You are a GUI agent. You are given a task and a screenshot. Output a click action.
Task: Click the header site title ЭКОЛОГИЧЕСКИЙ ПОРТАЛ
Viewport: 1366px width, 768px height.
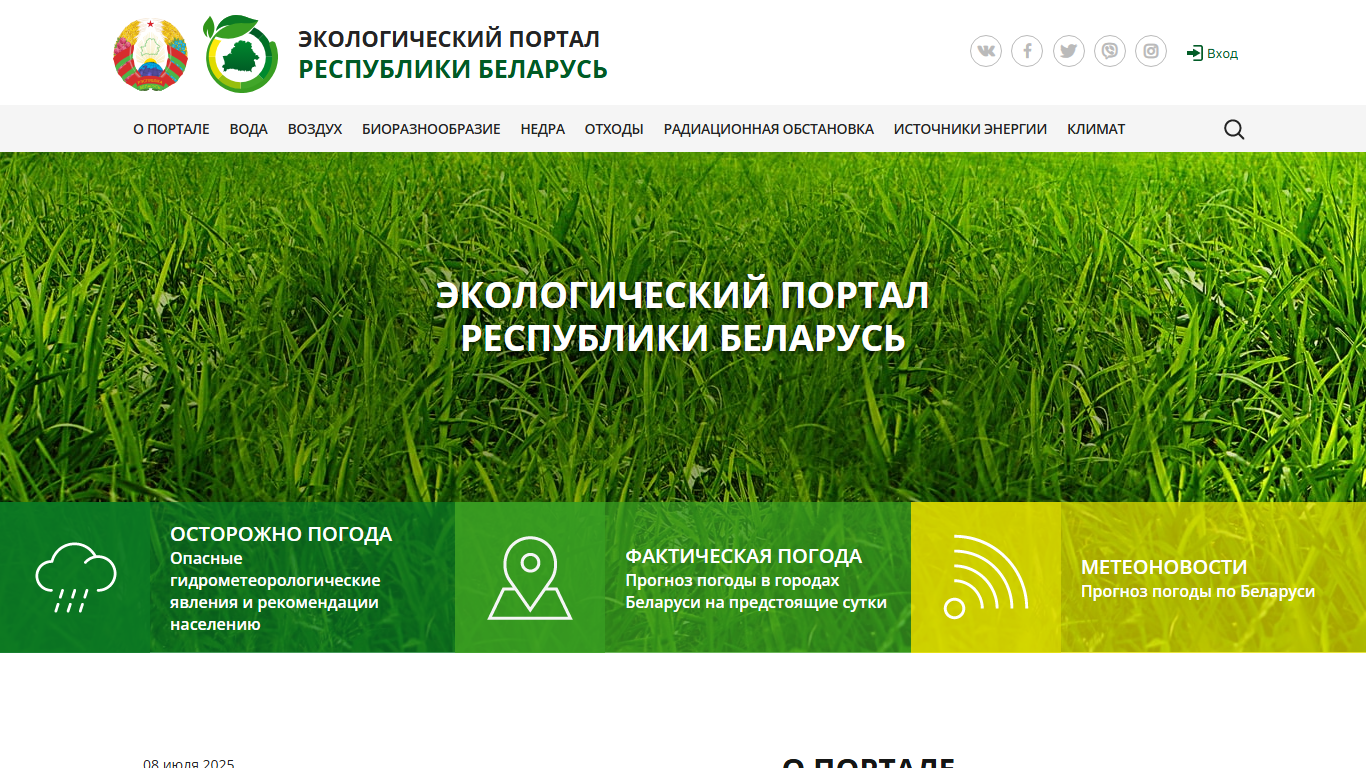tap(449, 39)
